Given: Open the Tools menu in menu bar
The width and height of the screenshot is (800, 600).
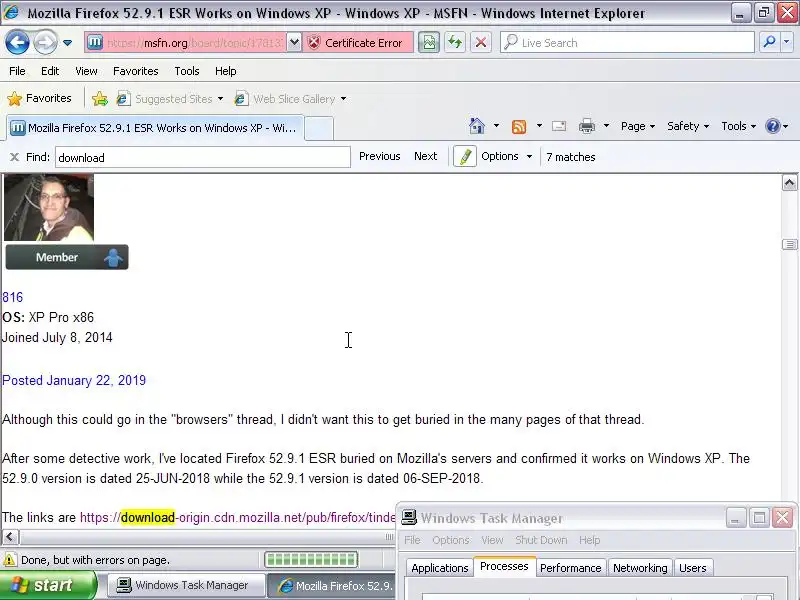Looking at the screenshot, I should tap(187, 71).
